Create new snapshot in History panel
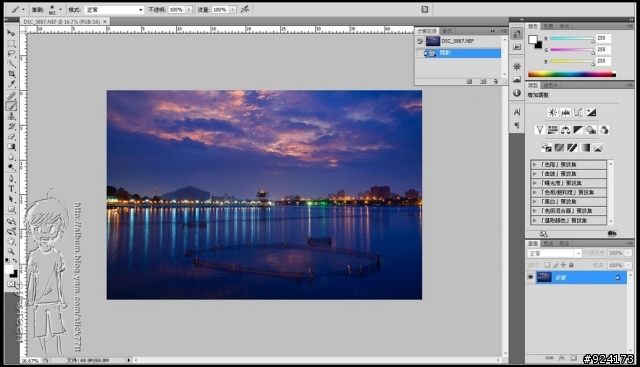The image size is (640, 367). click(x=483, y=82)
